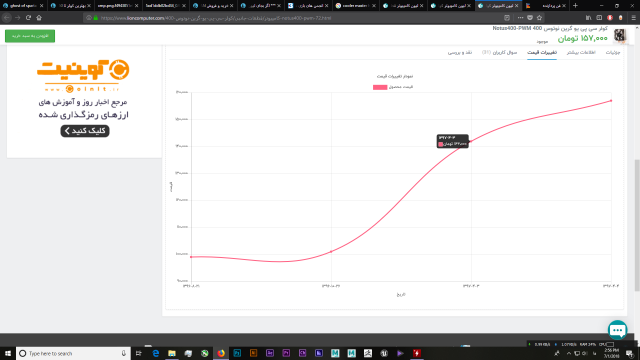Open the Windows Start menu

(x=8, y=353)
